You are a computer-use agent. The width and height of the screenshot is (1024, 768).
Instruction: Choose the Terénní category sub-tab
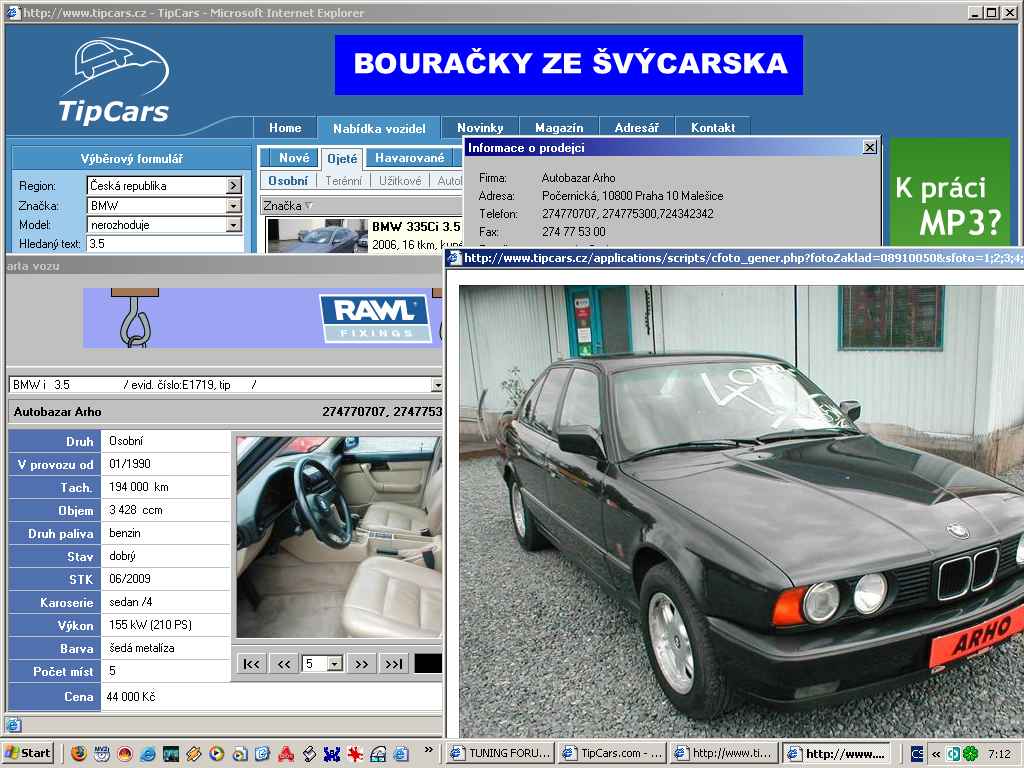click(x=344, y=181)
